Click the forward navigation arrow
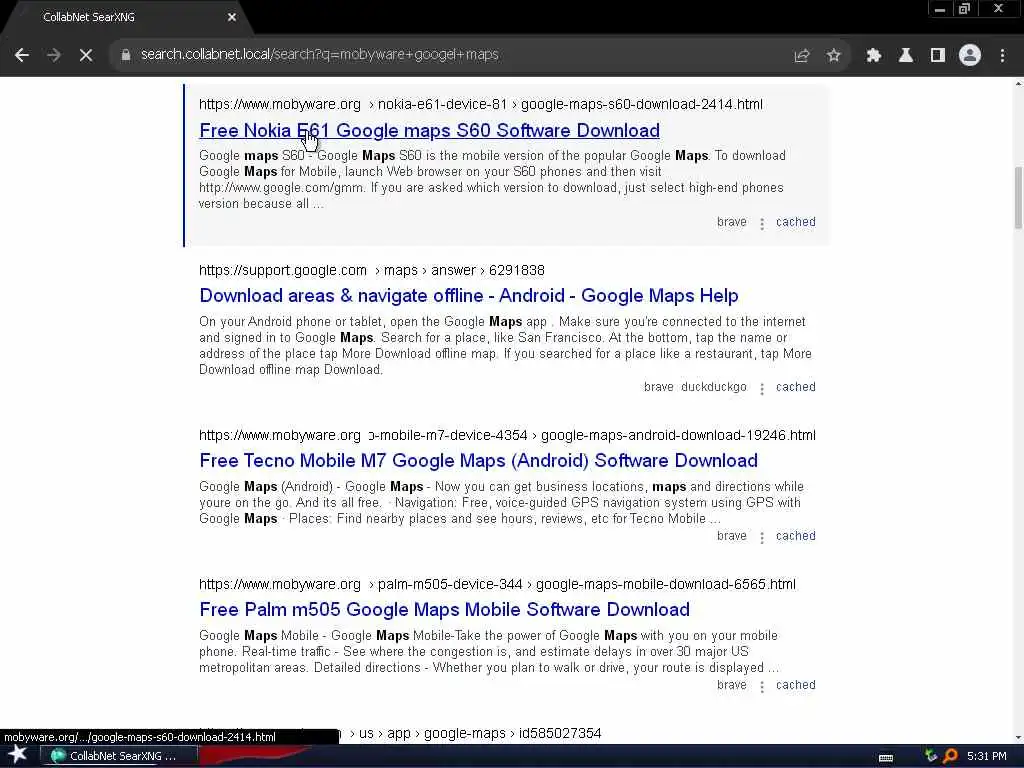This screenshot has height=768, width=1024. [54, 55]
